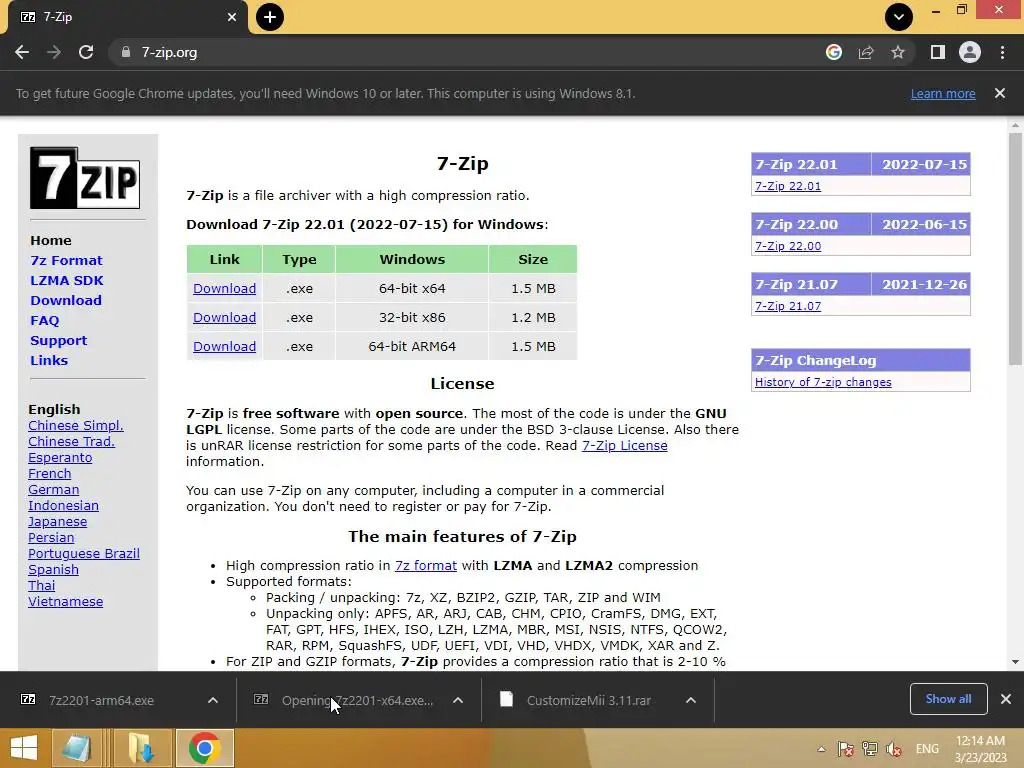Expand options for CustomizeMii 3.11.rar download

[x=691, y=700]
